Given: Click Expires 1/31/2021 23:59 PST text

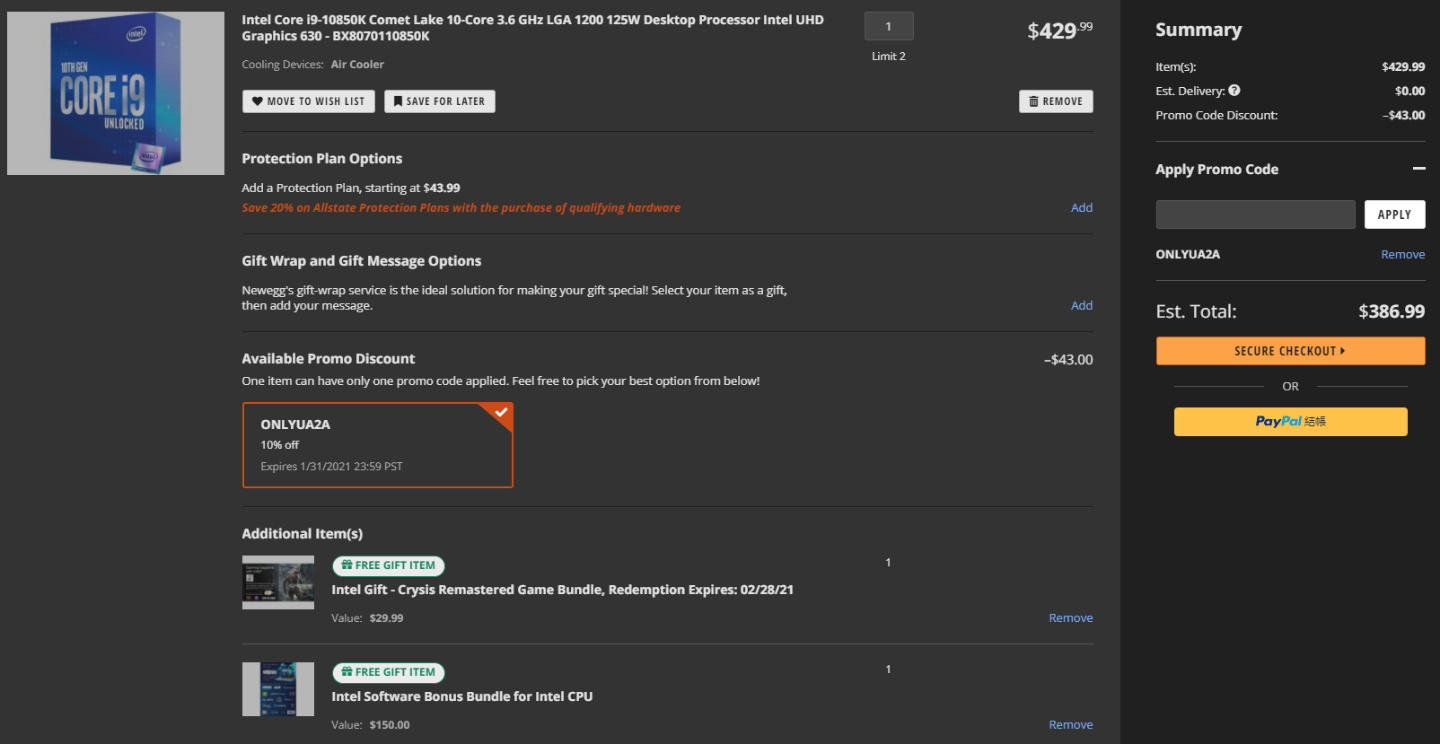Looking at the screenshot, I should coord(332,467).
